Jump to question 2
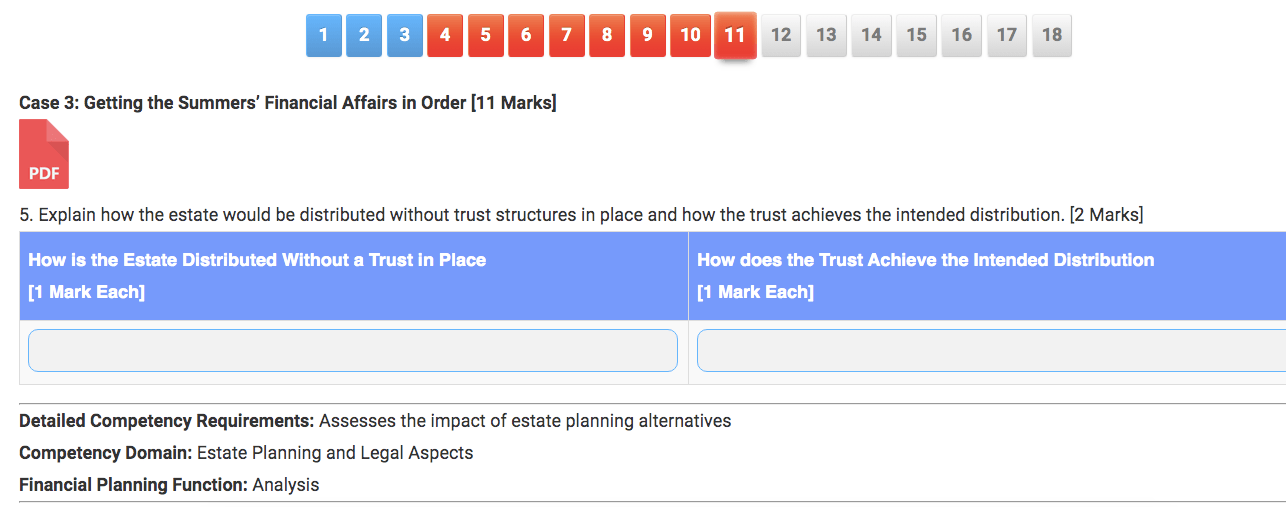 point(364,35)
